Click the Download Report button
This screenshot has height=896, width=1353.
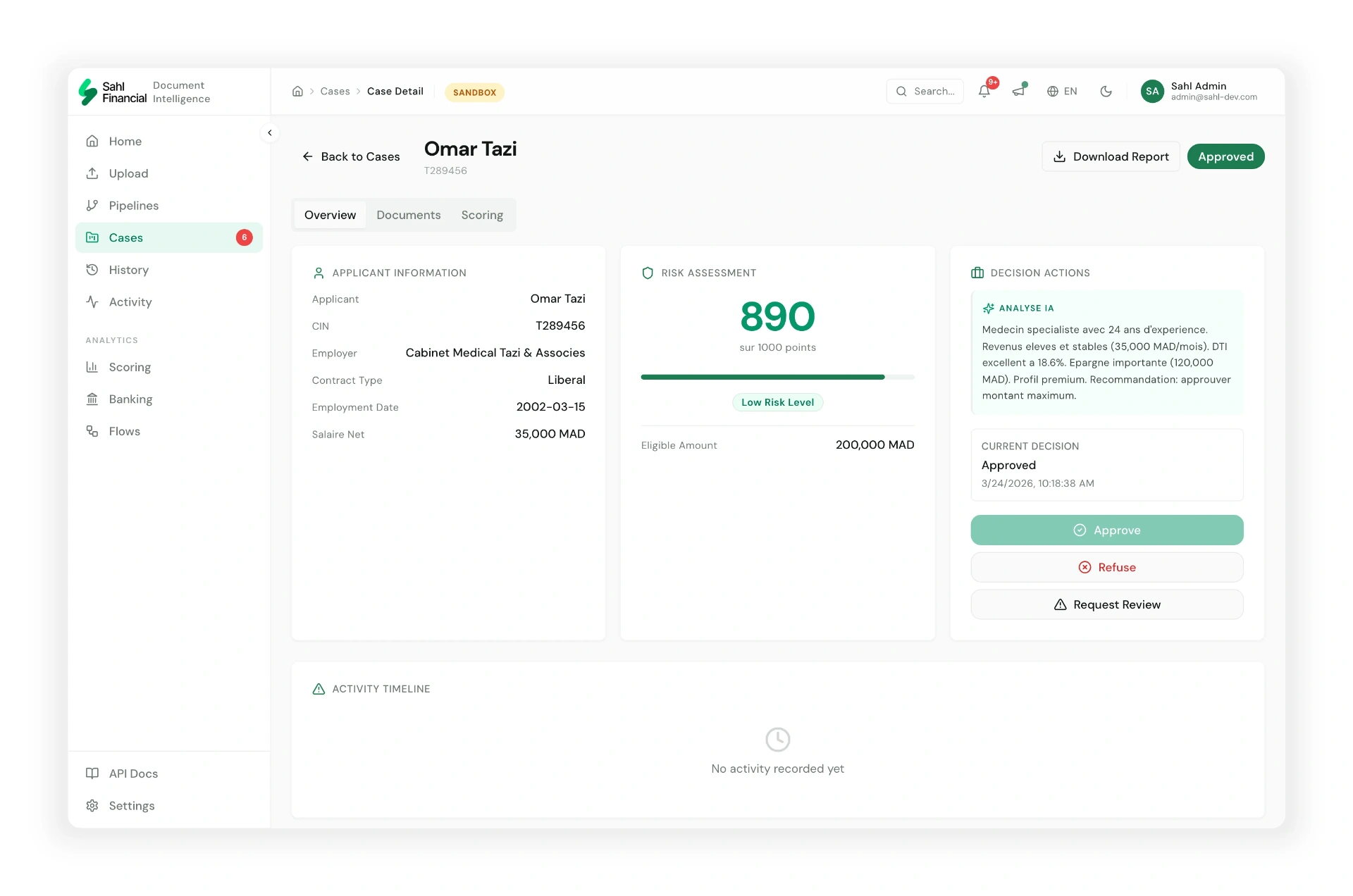tap(1111, 156)
